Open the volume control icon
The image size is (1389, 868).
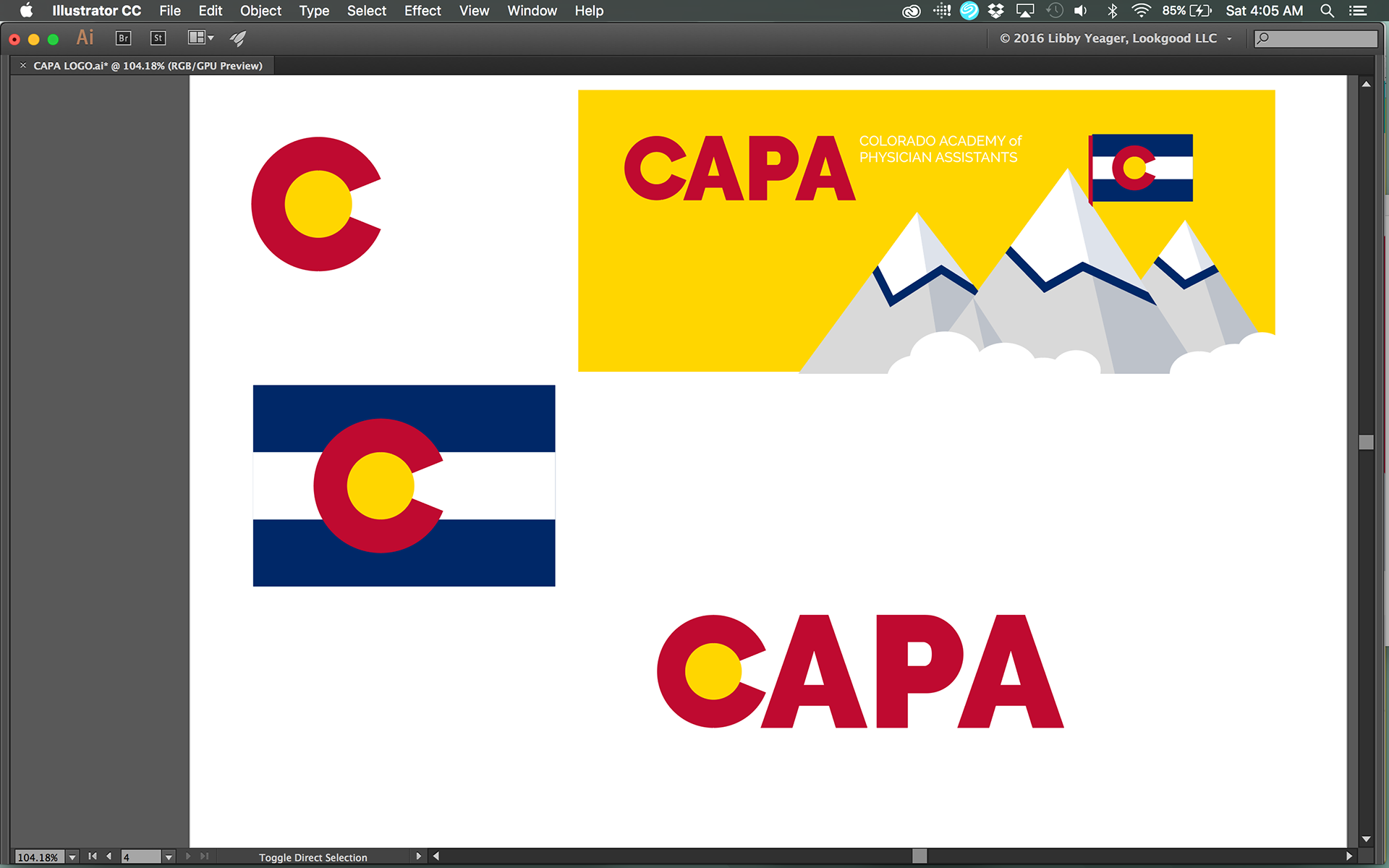1081,11
